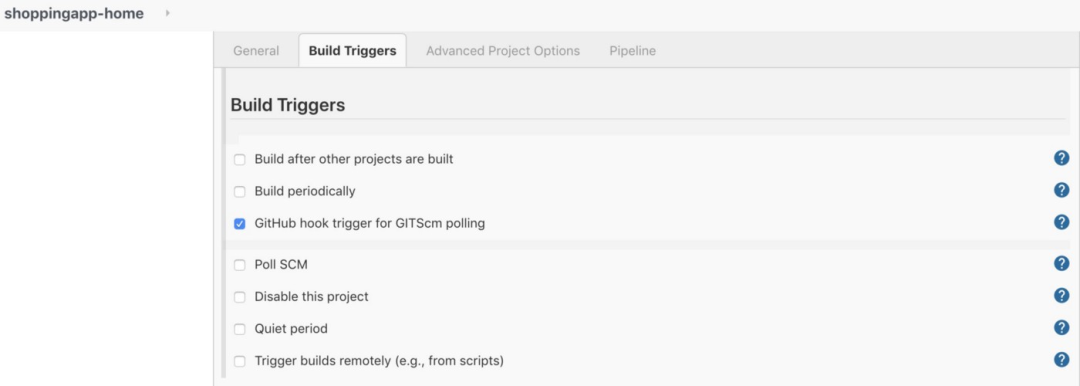This screenshot has width=1080, height=386.
Task: Show help for GitHub hook trigger option
Action: tap(1061, 222)
